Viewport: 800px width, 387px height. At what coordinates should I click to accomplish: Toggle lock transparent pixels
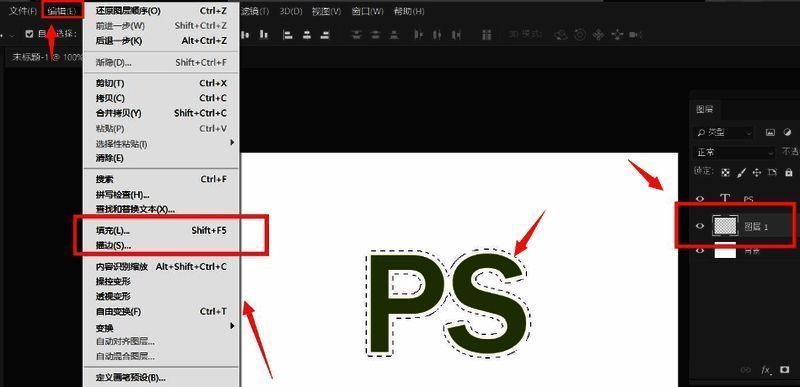[726, 173]
